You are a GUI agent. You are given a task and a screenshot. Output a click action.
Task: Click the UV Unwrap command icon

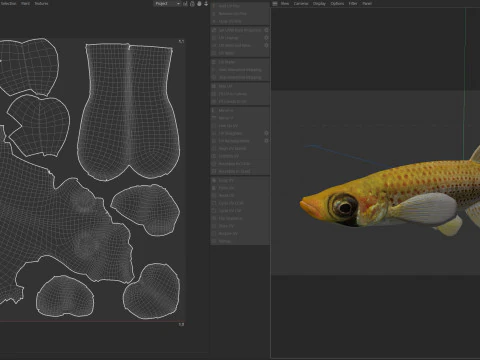tap(214, 38)
